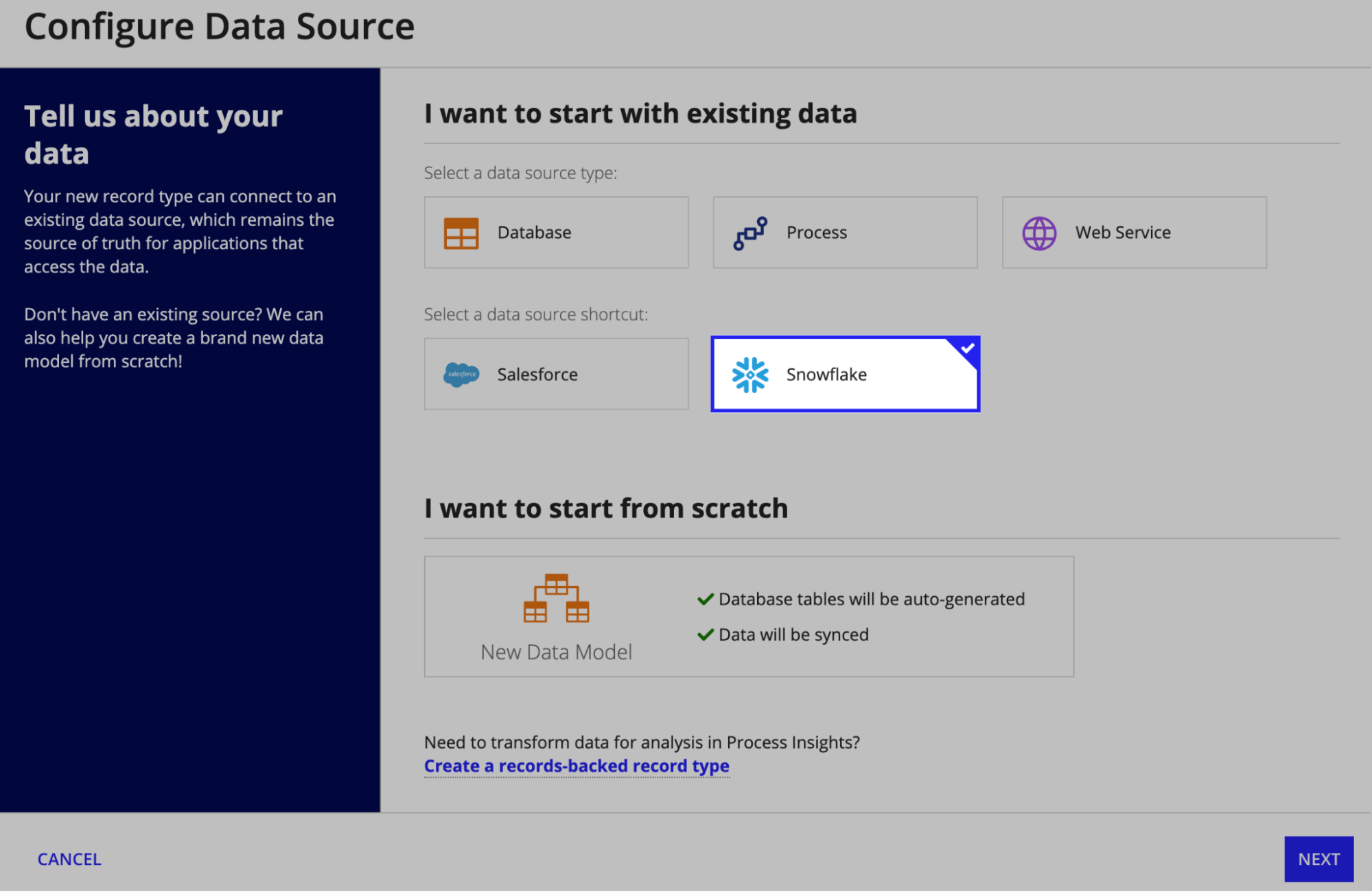Select the Web Service data source type
The width and height of the screenshot is (1372, 892).
tap(1134, 233)
